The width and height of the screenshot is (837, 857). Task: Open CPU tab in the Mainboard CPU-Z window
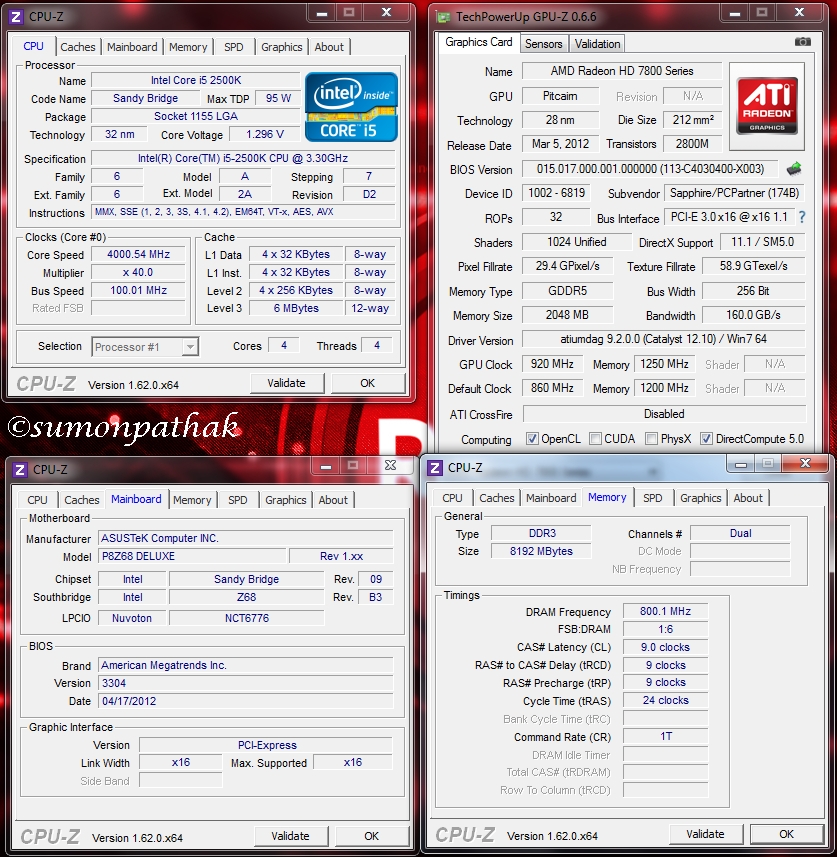37,500
